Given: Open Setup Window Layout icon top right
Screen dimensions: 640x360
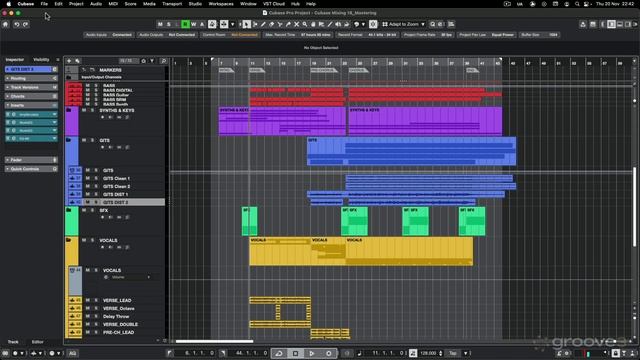Looking at the screenshot, I should (x=636, y=24).
